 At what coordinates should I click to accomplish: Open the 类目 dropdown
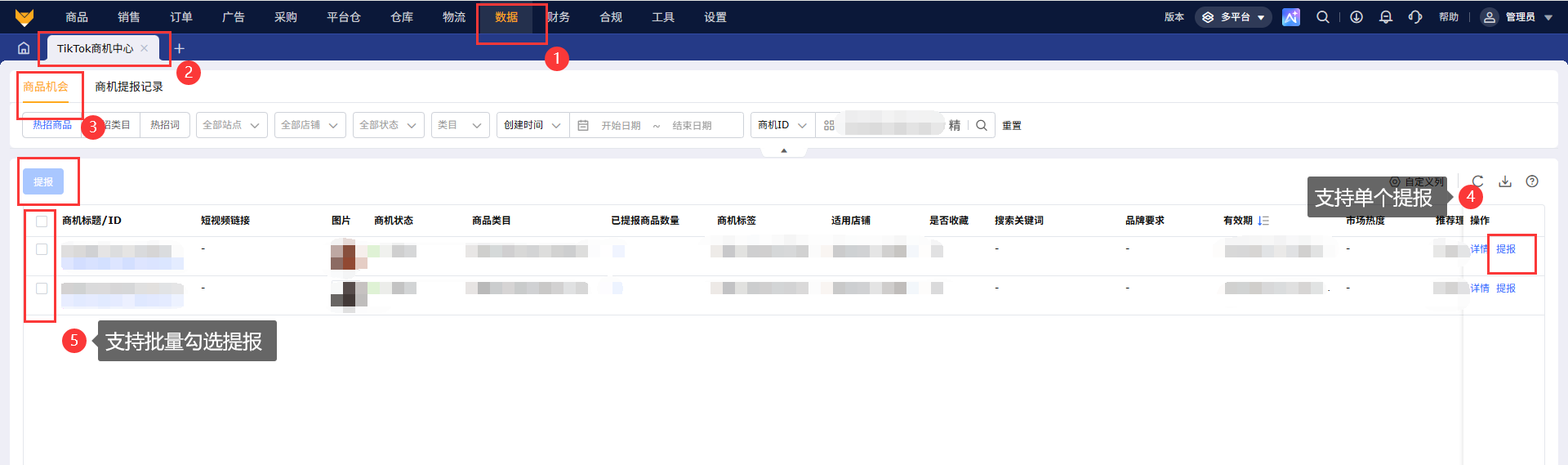461,125
